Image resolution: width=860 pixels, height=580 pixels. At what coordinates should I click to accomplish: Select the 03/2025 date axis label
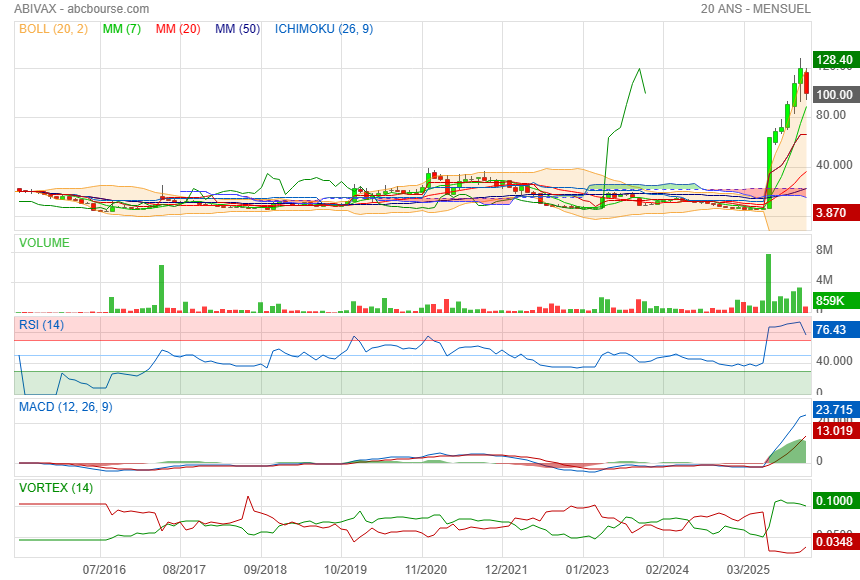pyautogui.click(x=743, y=569)
